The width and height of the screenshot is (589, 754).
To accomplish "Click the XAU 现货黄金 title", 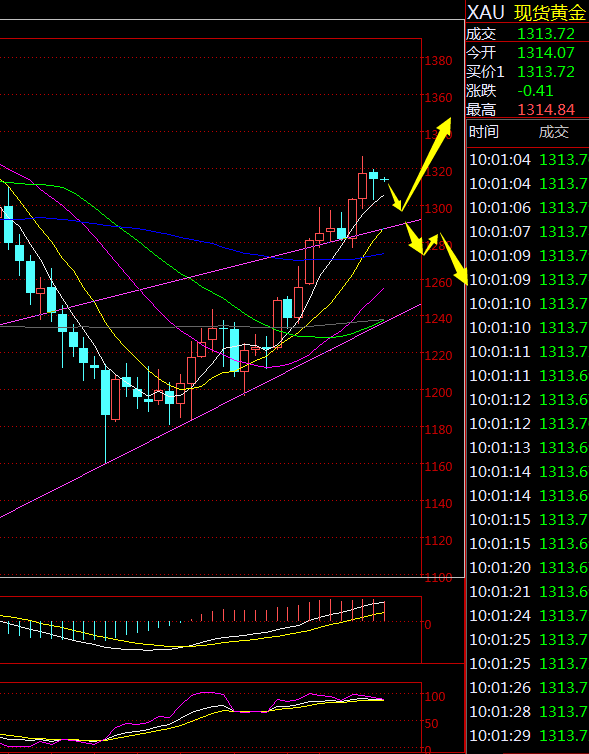I will tap(527, 13).
